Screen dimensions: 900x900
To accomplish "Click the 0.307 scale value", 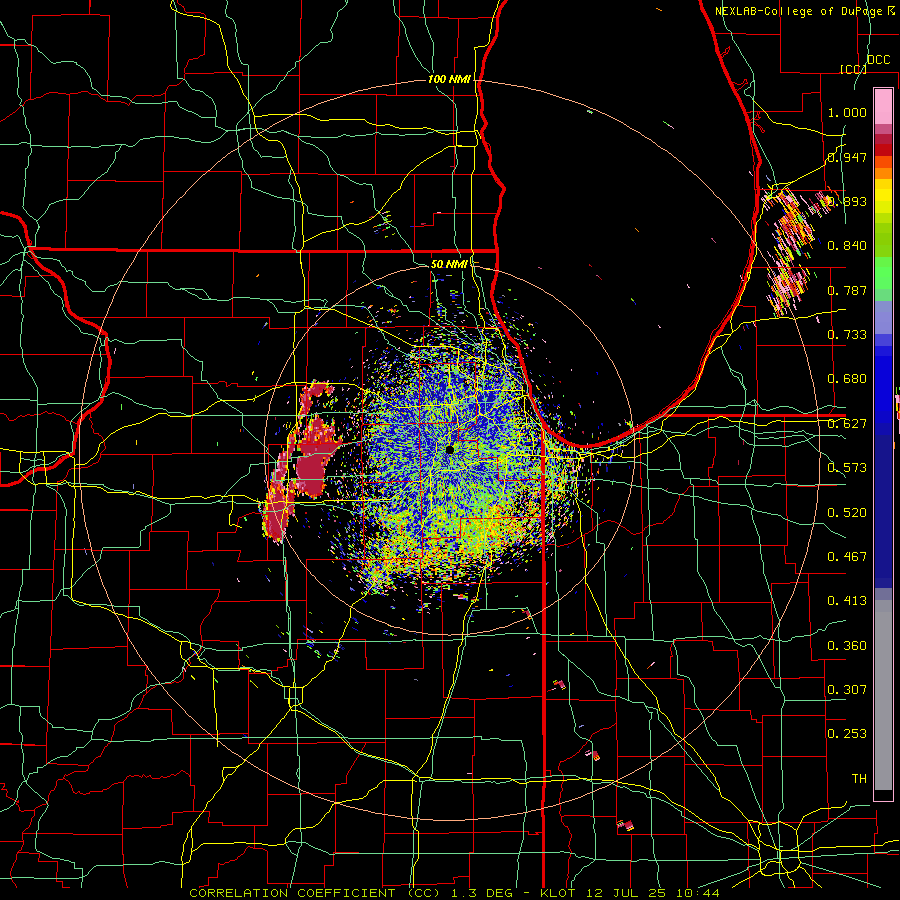I will click(847, 690).
